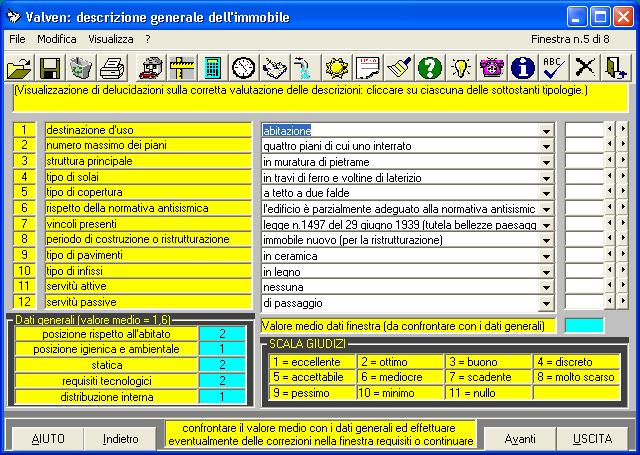Expand the servitù passive dropdown list
Screen dimensions: 640x455
click(546, 302)
